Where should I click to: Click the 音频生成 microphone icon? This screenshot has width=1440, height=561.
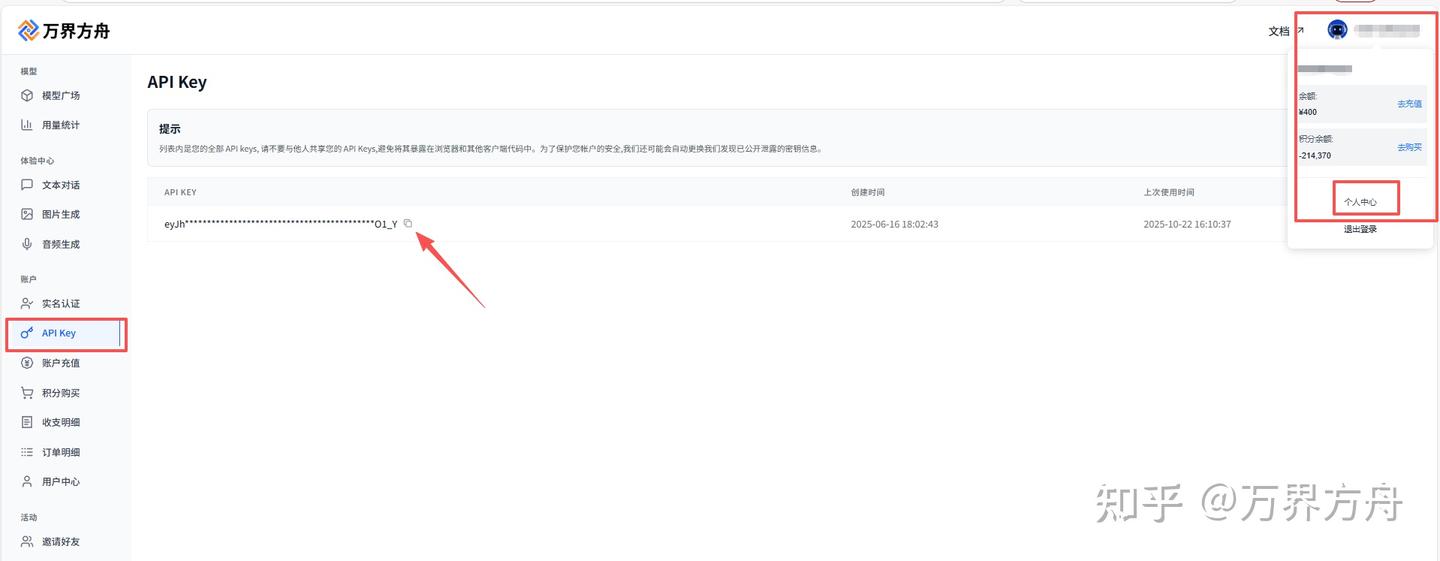(27, 244)
